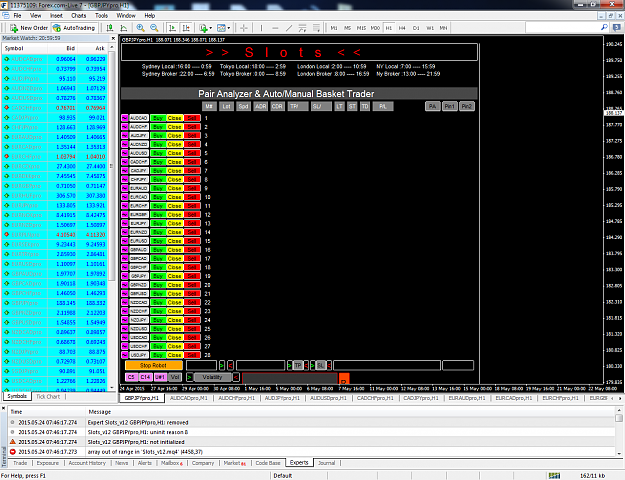Open the Mailbox terminal tab
The height and width of the screenshot is (480, 625).
171,463
